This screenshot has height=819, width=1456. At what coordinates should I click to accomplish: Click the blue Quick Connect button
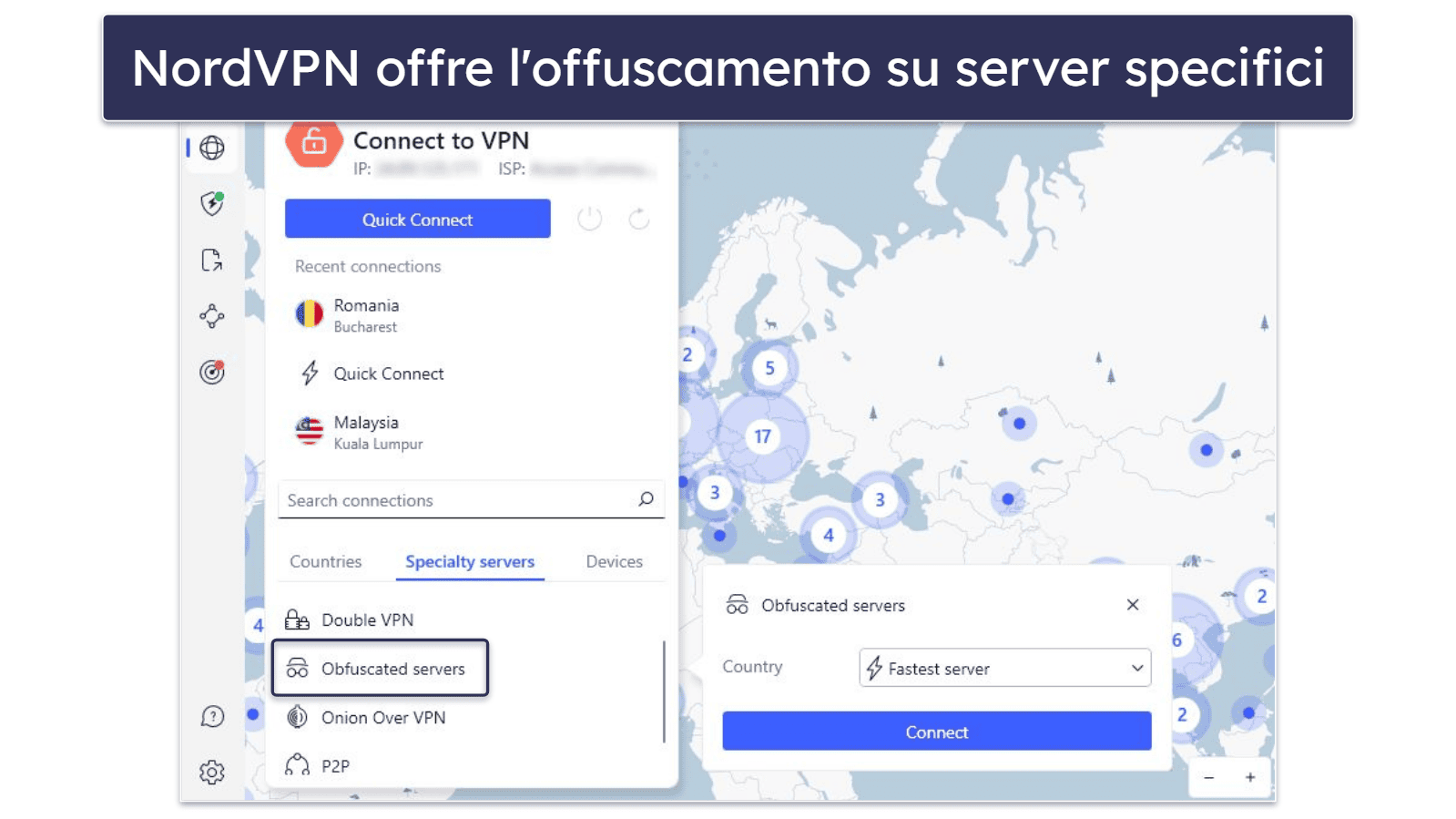click(418, 219)
